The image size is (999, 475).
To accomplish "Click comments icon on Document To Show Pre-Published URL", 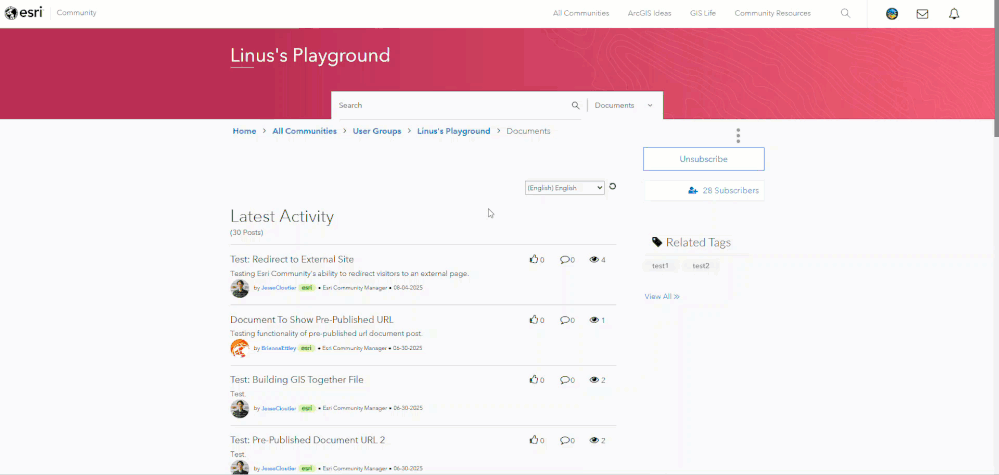I will [x=564, y=320].
